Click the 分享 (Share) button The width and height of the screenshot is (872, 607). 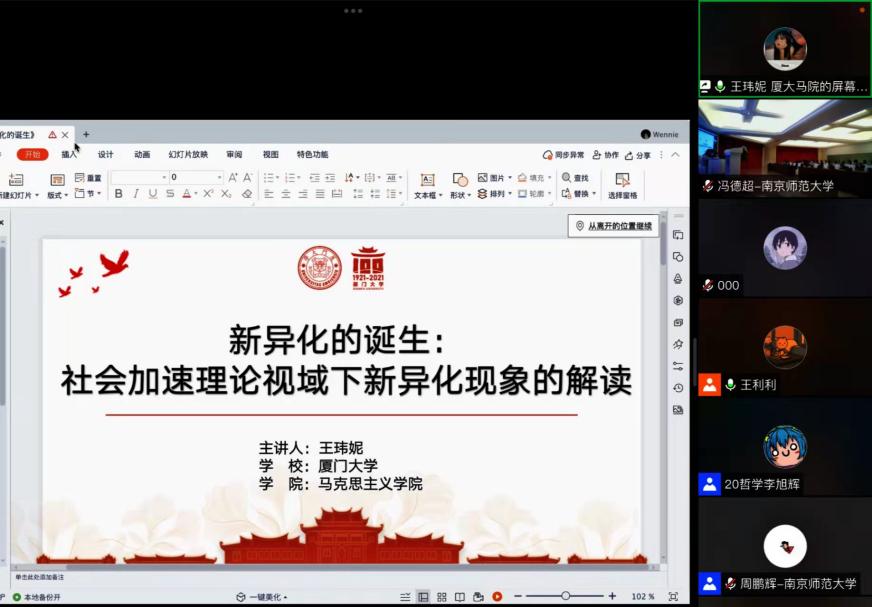click(637, 155)
